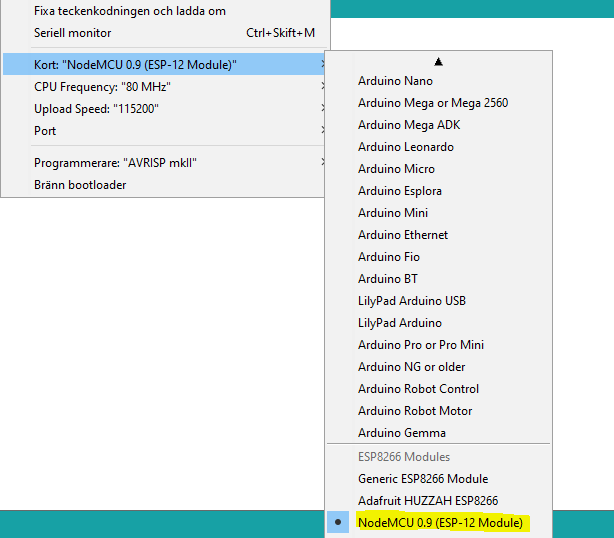614x538 pixels.
Task: Select Arduino Nano board
Action: (x=439, y=81)
